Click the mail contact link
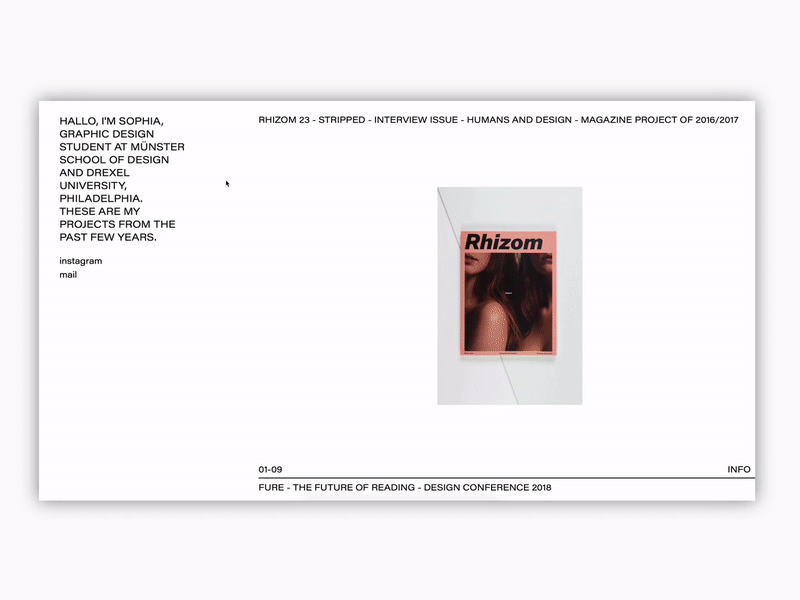The height and width of the screenshot is (600, 800). coord(67,275)
